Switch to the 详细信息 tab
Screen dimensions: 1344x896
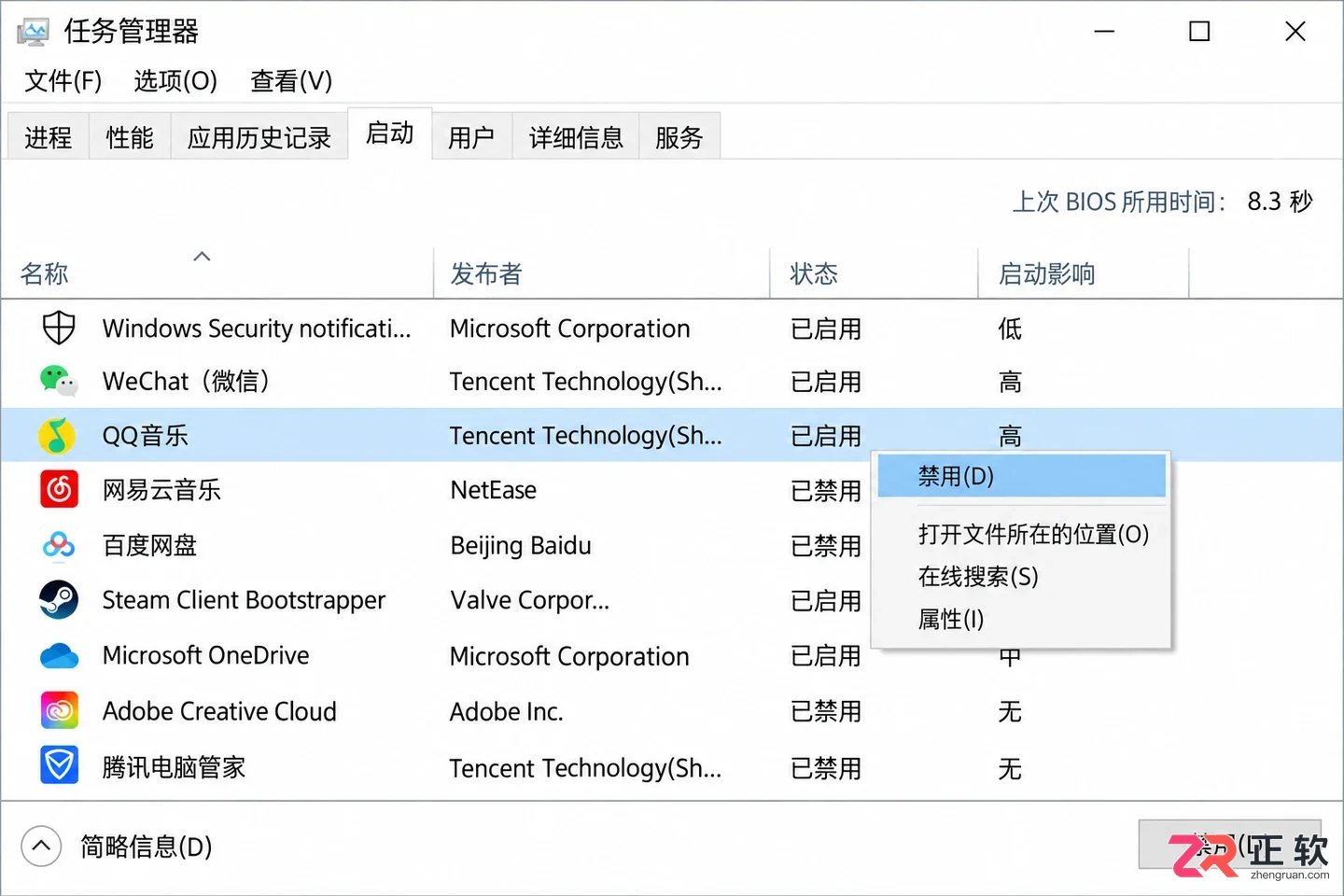click(576, 137)
